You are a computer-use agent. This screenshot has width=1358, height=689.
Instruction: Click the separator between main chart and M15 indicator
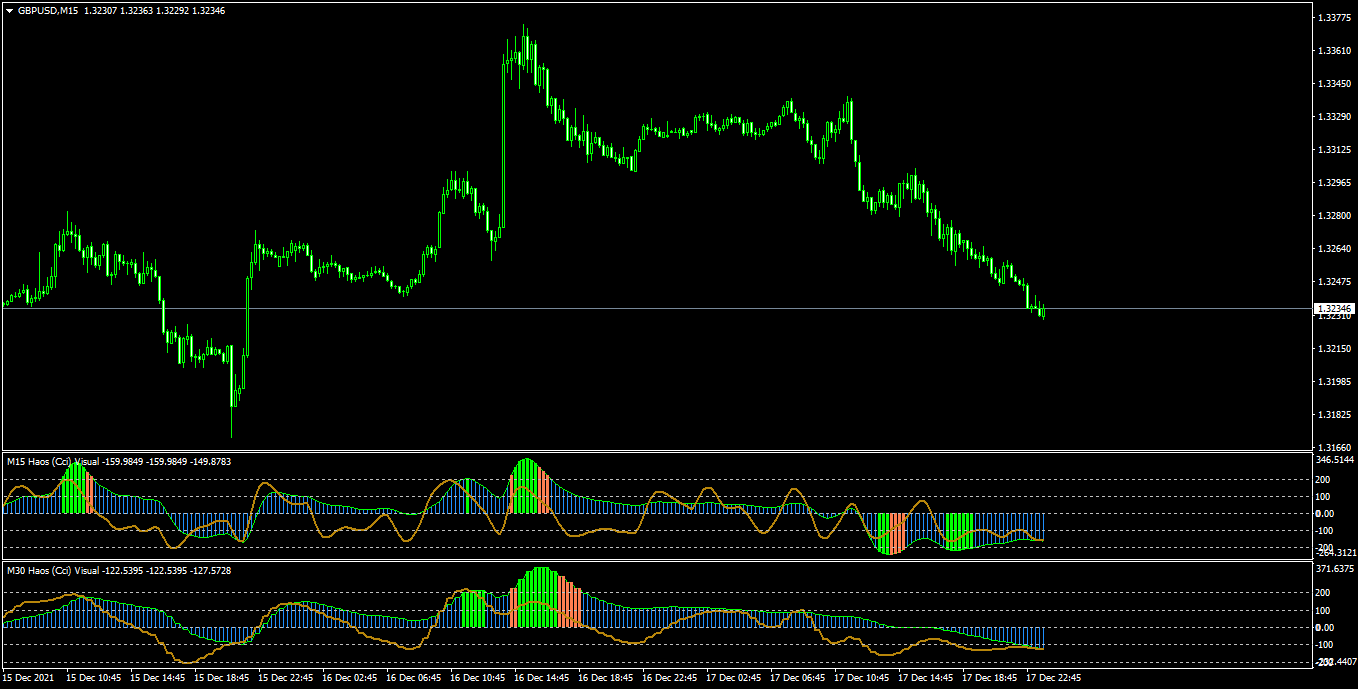[655, 452]
